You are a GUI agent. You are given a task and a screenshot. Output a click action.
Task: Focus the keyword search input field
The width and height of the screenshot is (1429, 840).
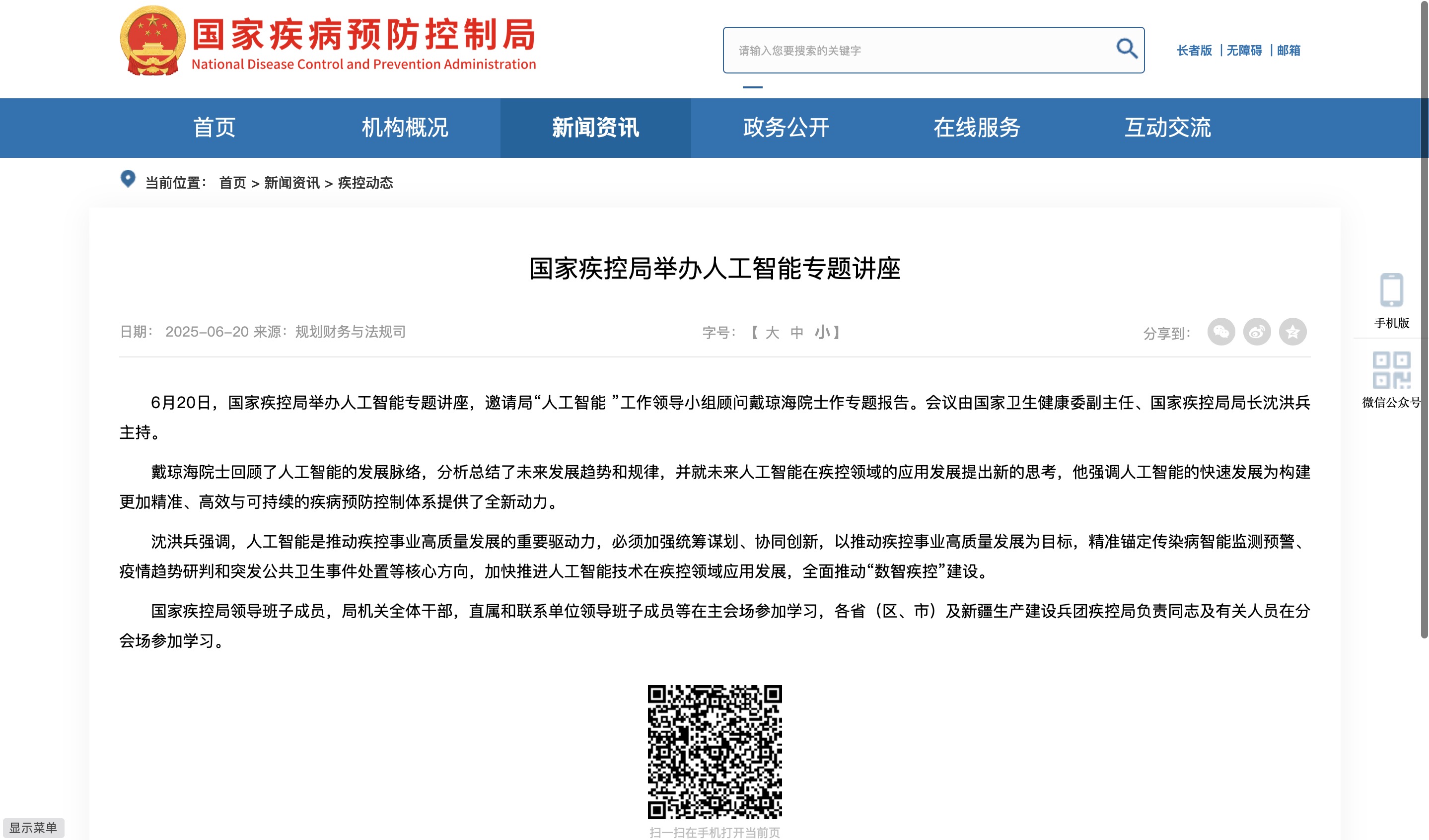[x=933, y=50]
